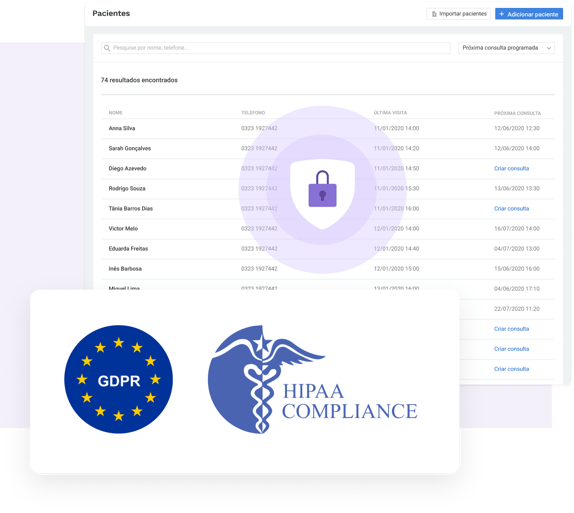Click the NOME column header

pos(115,113)
